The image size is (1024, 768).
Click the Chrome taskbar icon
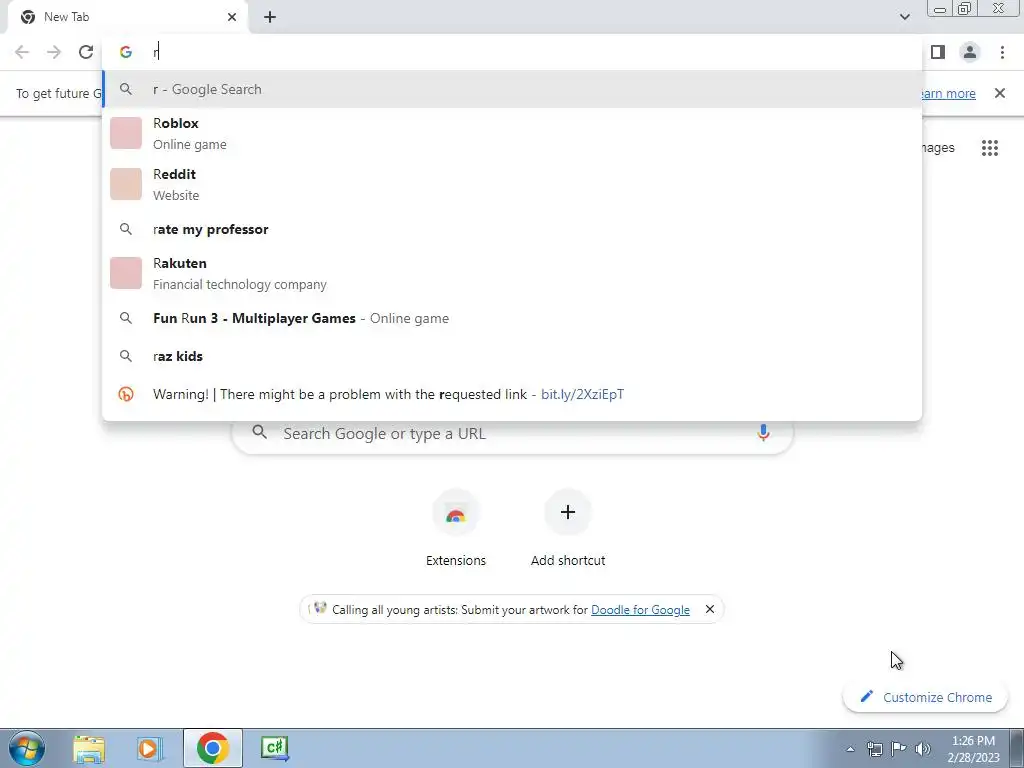pos(212,748)
